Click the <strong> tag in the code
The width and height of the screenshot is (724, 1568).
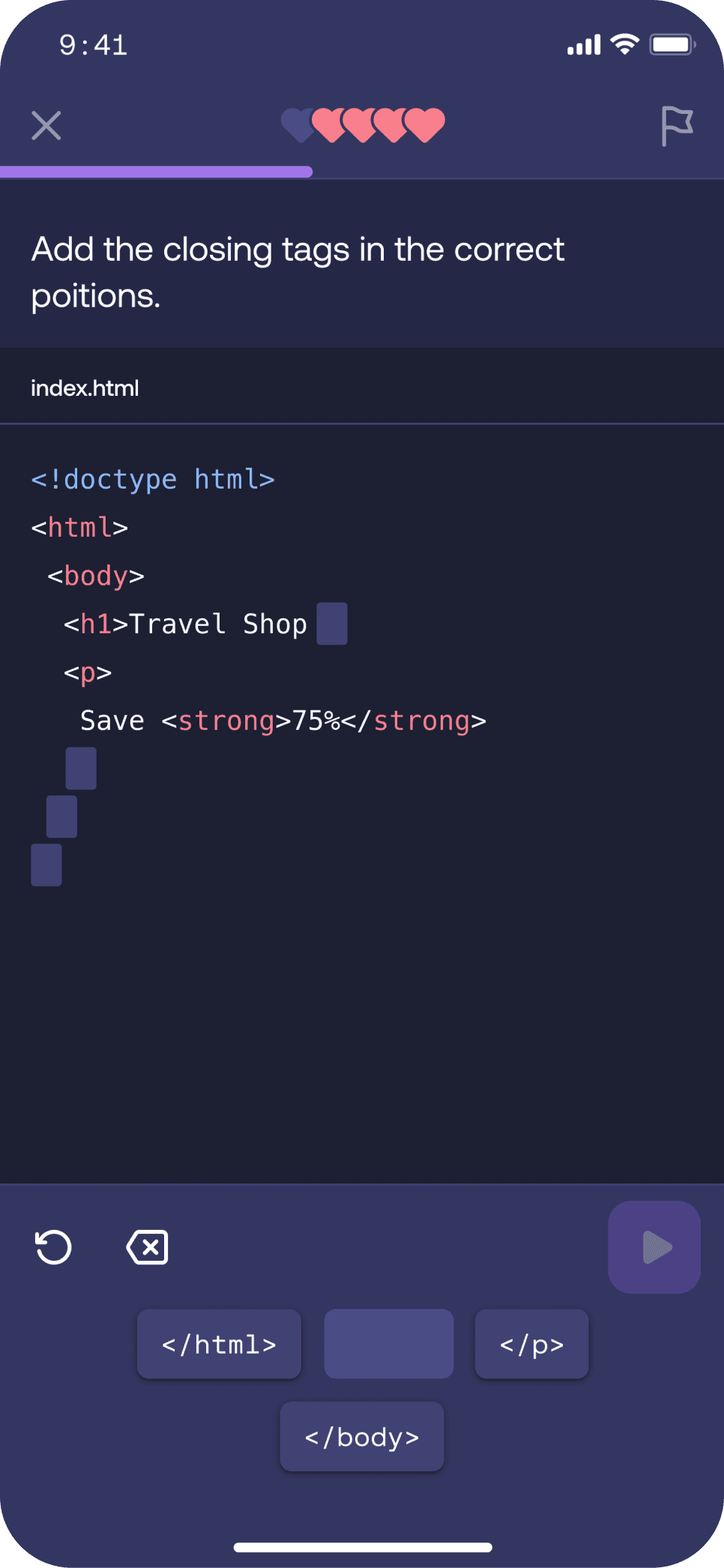(x=223, y=720)
